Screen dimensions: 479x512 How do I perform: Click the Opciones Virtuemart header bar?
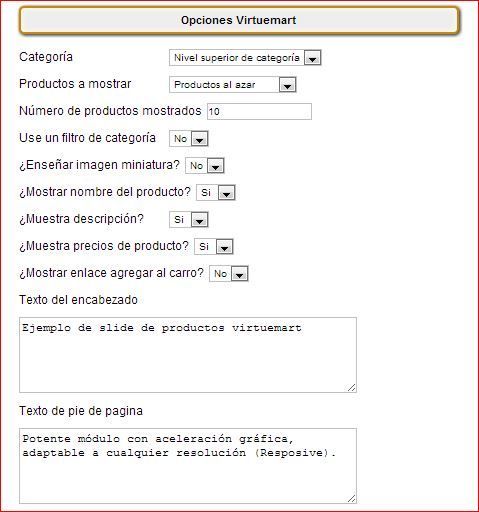coord(239,20)
